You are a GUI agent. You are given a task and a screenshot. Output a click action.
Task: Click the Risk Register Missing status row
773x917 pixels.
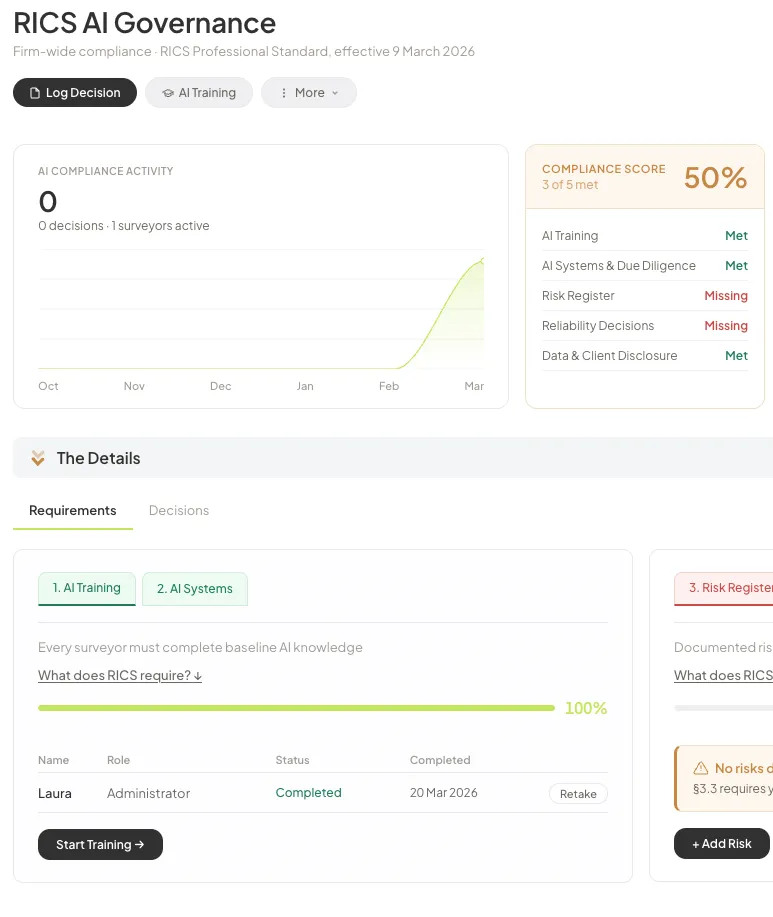(x=644, y=296)
